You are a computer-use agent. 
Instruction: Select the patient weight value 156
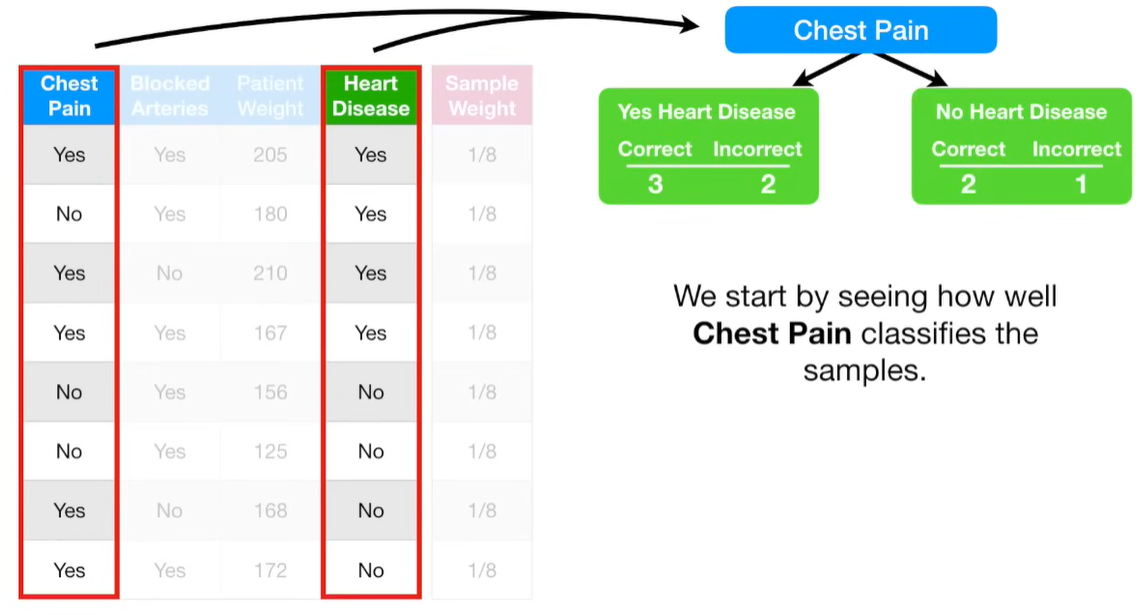click(x=270, y=392)
